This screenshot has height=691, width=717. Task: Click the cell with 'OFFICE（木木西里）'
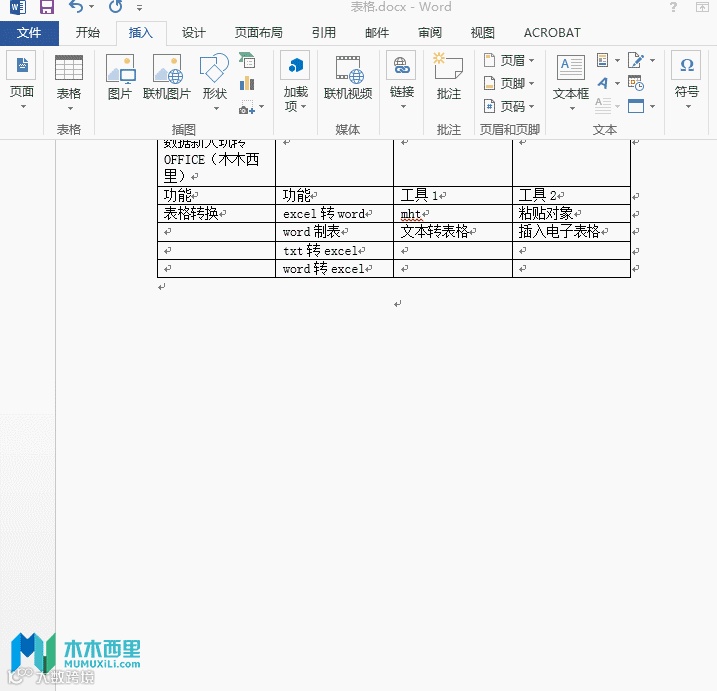click(x=216, y=162)
